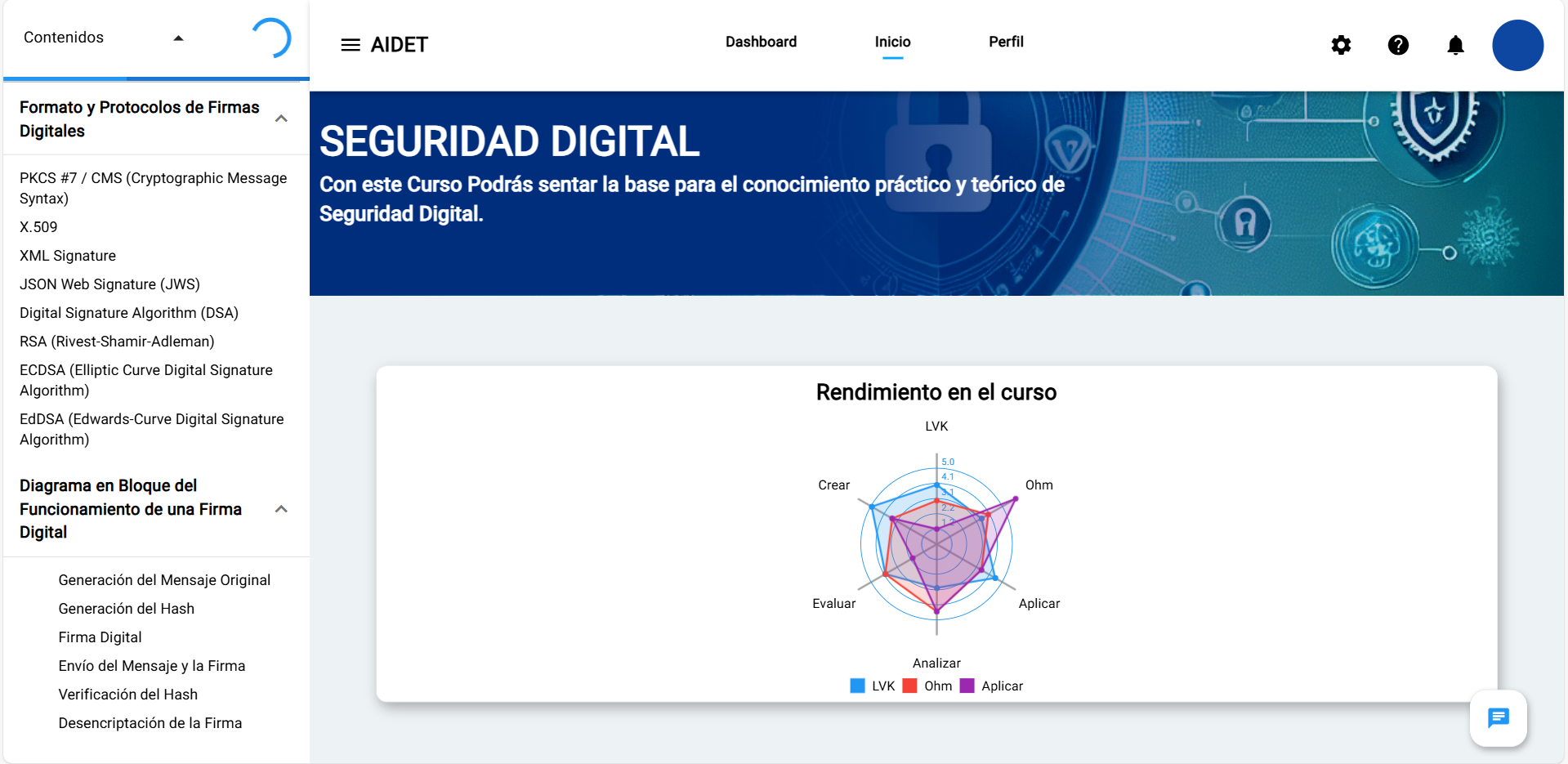Open notifications bell

click(1455, 45)
